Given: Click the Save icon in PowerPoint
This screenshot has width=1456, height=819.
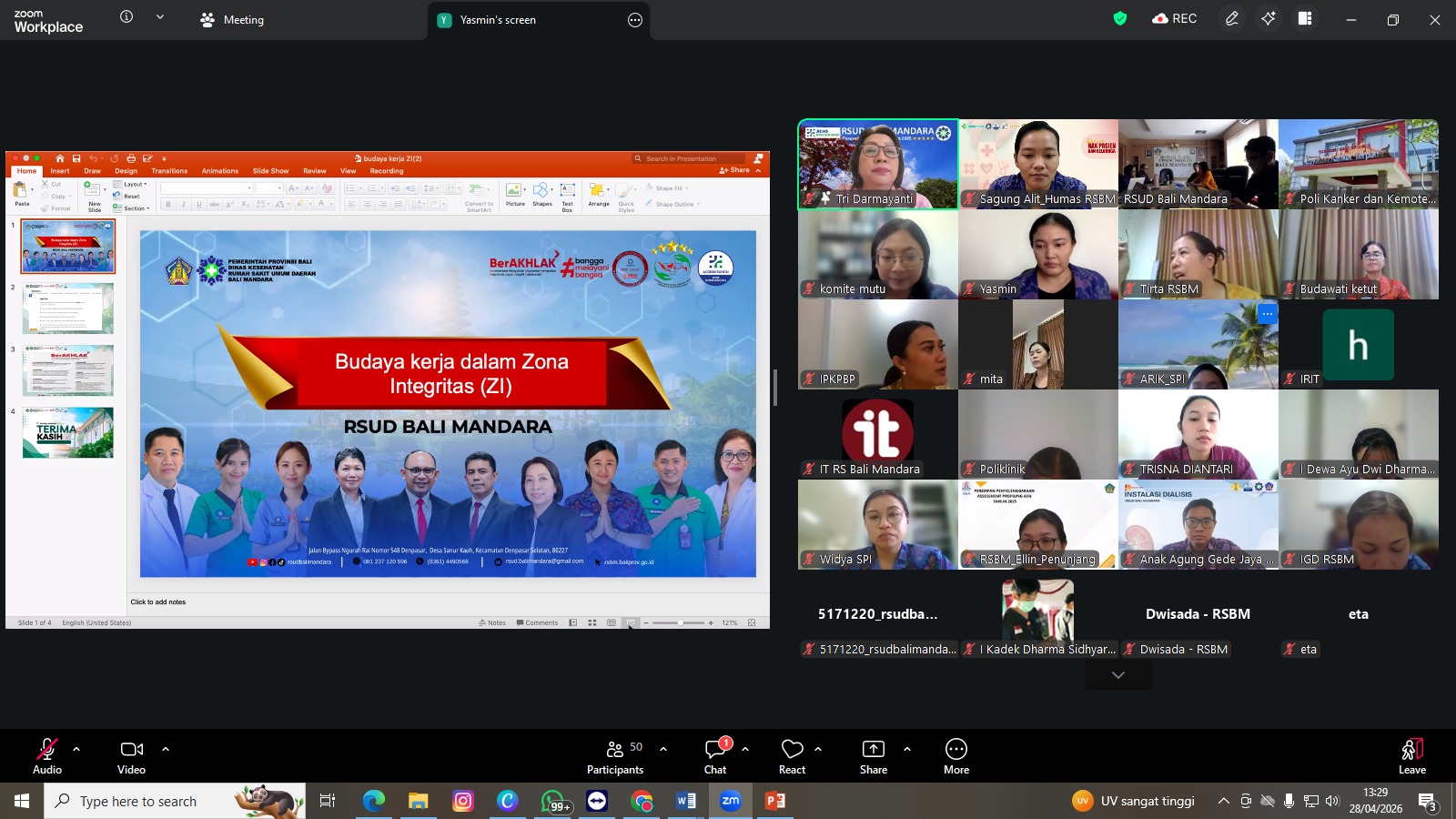Looking at the screenshot, I should [76, 158].
